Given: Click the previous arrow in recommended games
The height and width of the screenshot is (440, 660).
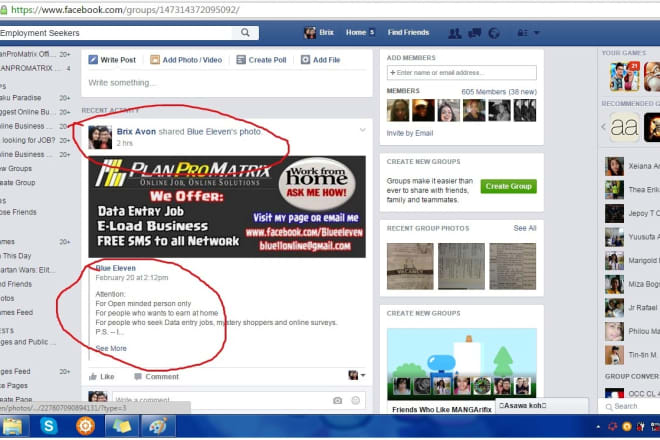Looking at the screenshot, I should tap(603, 127).
